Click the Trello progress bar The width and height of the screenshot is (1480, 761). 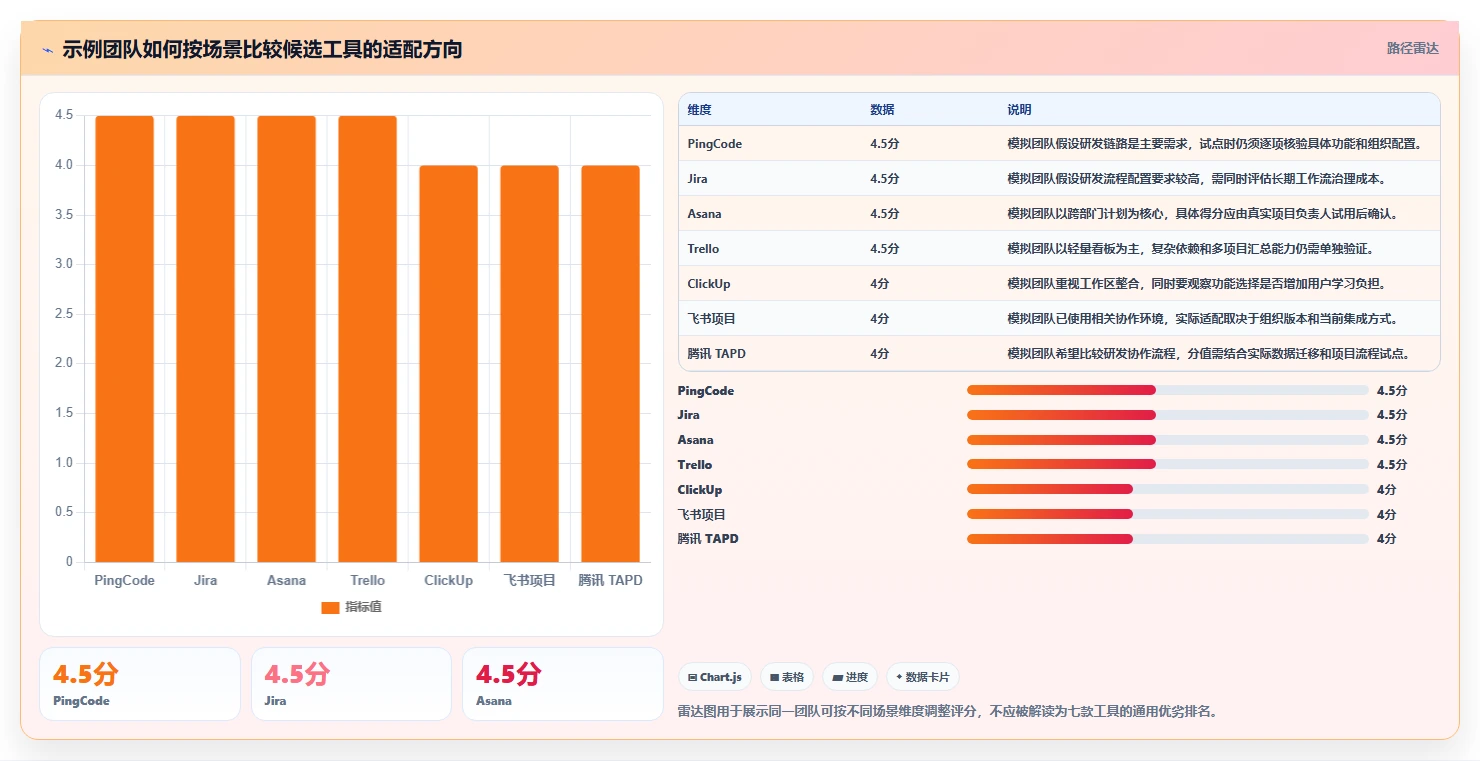pos(1167,464)
